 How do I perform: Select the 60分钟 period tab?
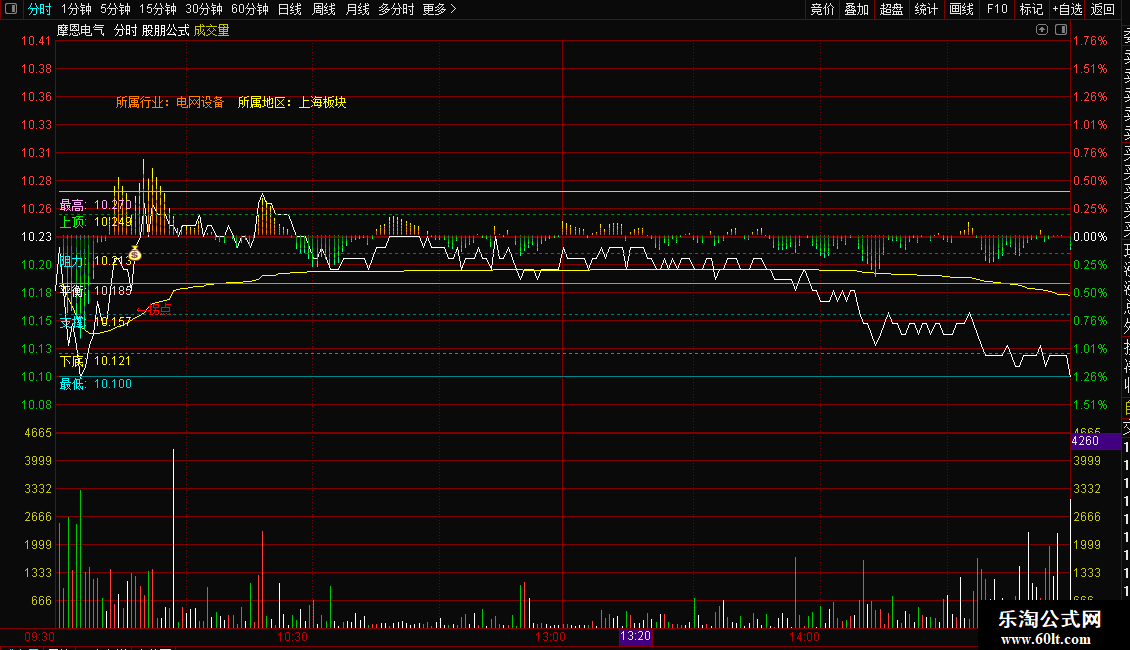tap(250, 9)
